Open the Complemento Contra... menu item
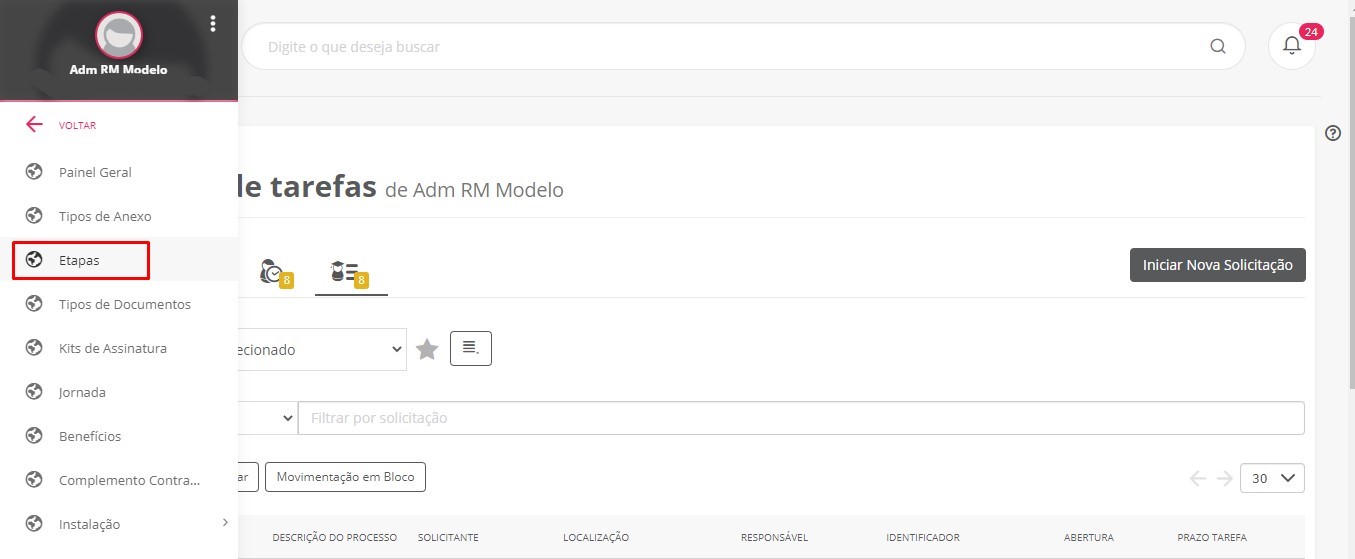Viewport: 1355px width, 559px height. click(x=119, y=480)
